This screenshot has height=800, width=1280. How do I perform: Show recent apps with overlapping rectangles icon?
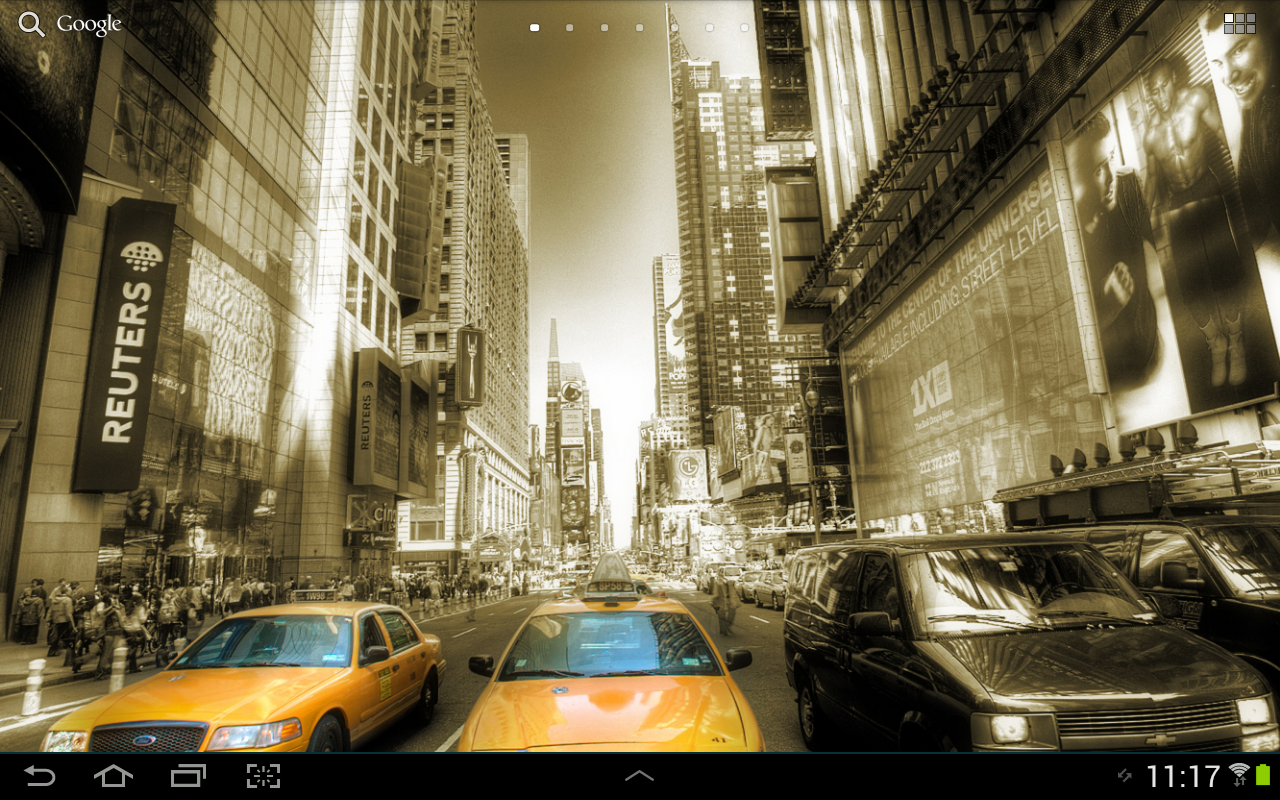pyautogui.click(x=188, y=776)
